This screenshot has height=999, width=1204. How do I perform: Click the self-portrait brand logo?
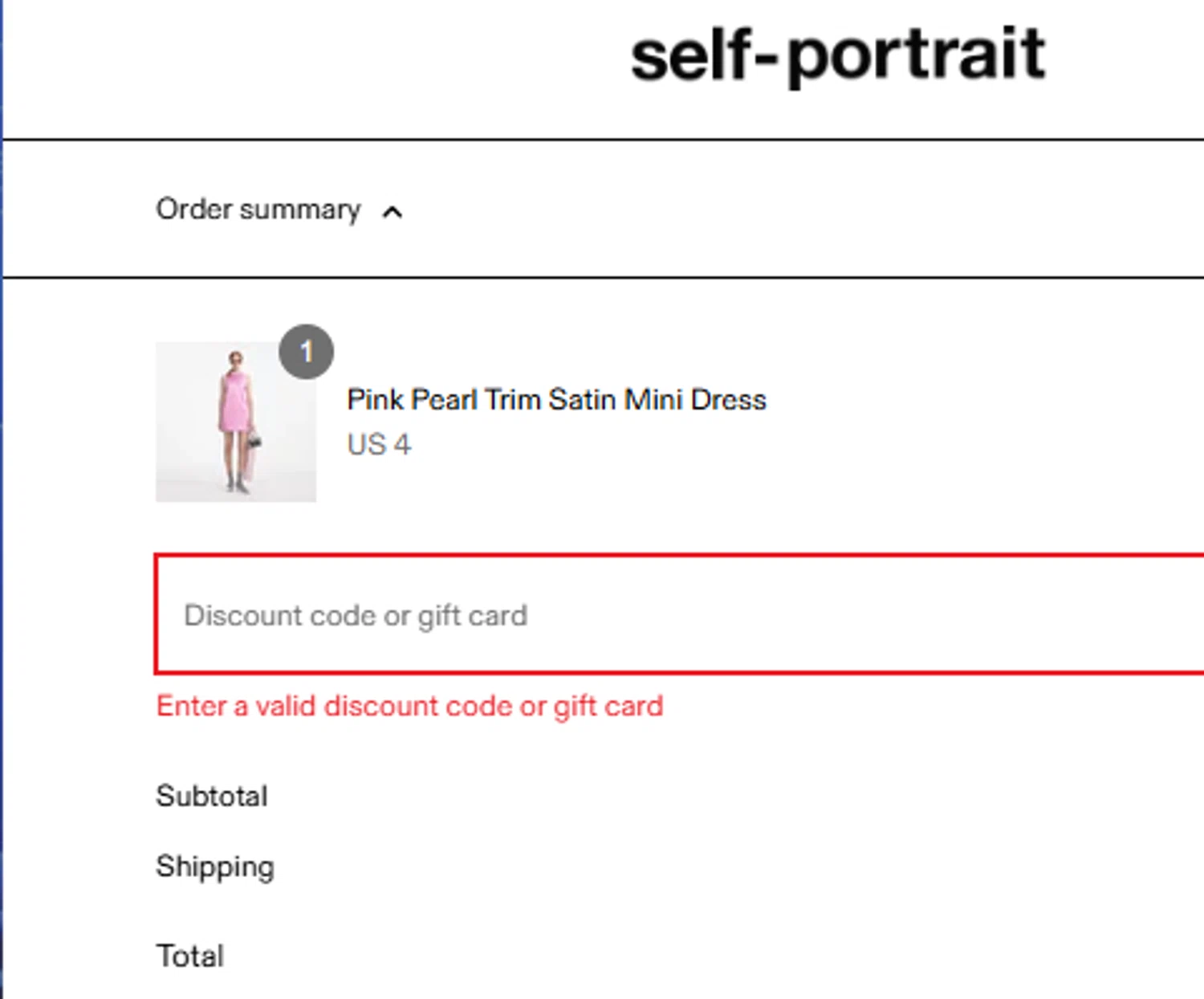837,55
